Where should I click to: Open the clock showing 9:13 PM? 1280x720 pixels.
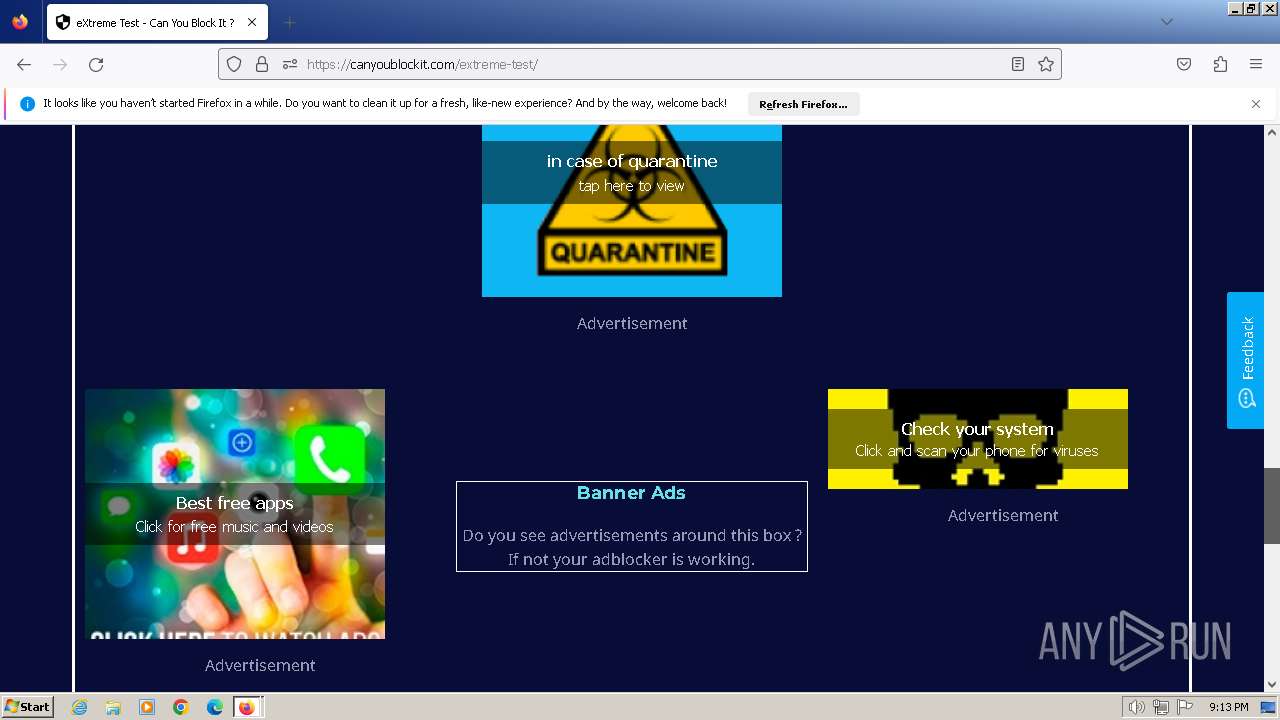click(x=1228, y=707)
